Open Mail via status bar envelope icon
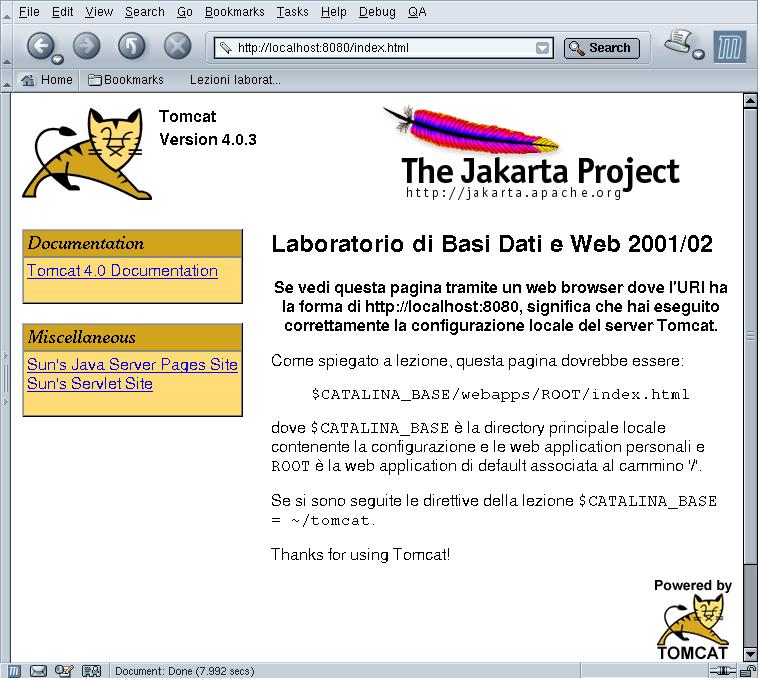This screenshot has width=758, height=678. coord(38,671)
